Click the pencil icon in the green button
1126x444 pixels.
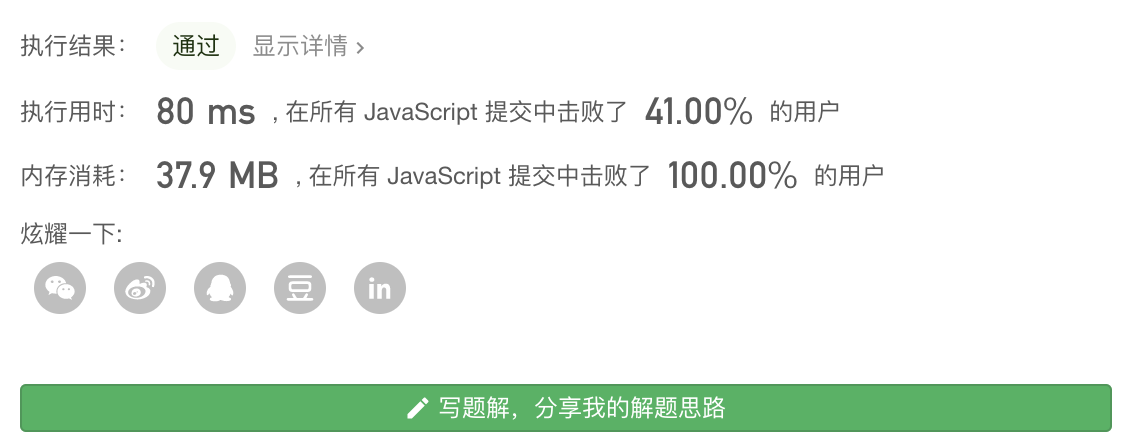coord(418,408)
